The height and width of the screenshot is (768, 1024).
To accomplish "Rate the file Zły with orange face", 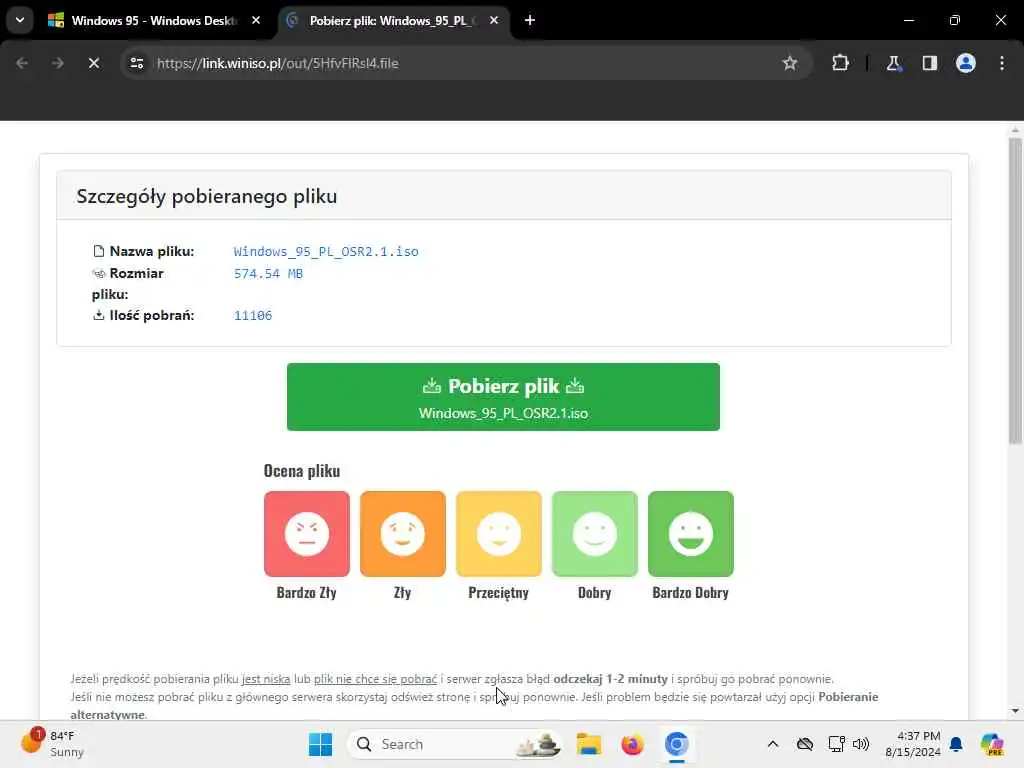I will (402, 534).
